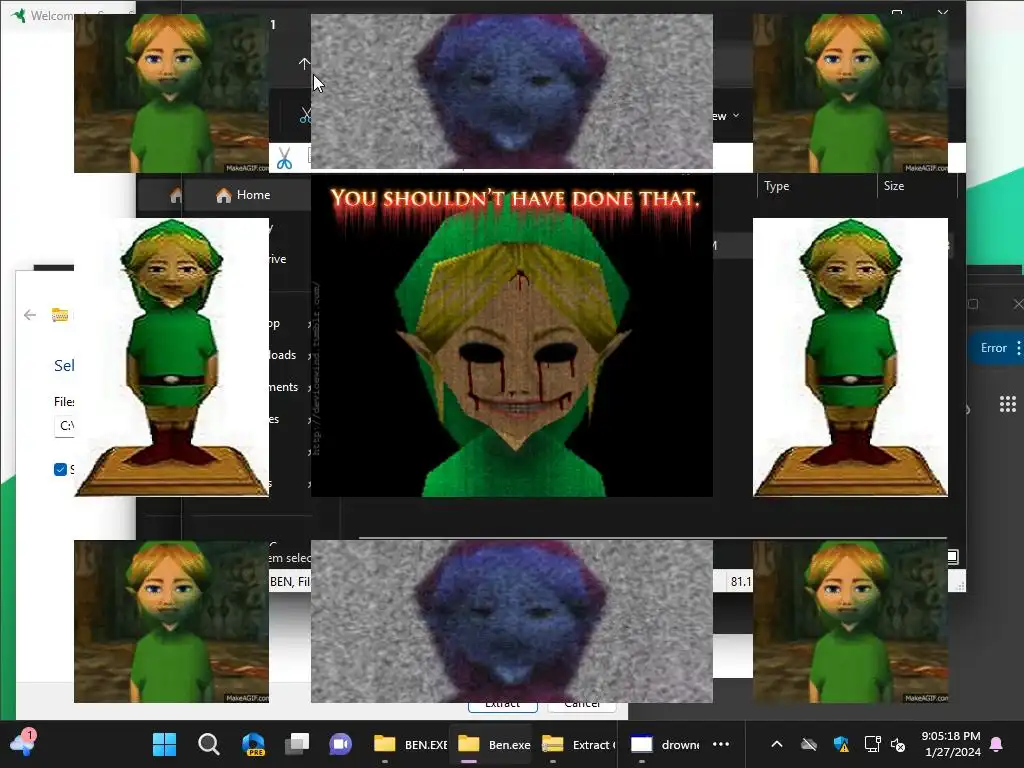Click the horizontal scrollbar in File Explorer
This screenshot has width=1024, height=768.
(x=653, y=538)
